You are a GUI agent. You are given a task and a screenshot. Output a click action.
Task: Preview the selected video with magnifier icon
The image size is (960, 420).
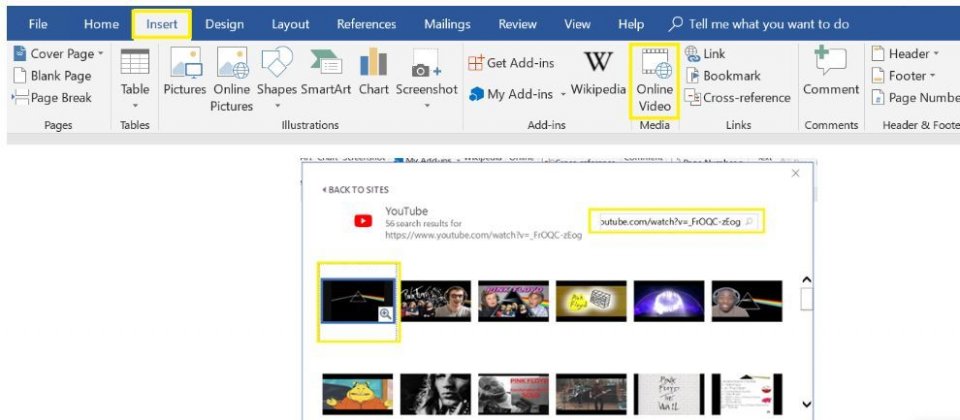[386, 314]
